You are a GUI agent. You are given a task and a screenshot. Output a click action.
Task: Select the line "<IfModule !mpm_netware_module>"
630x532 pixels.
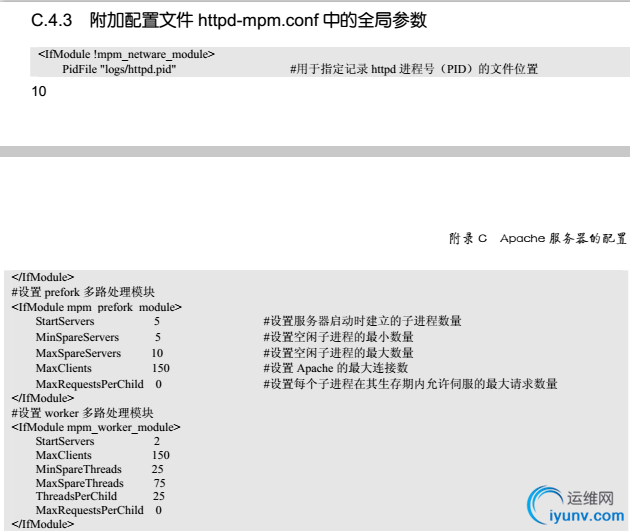(126, 54)
